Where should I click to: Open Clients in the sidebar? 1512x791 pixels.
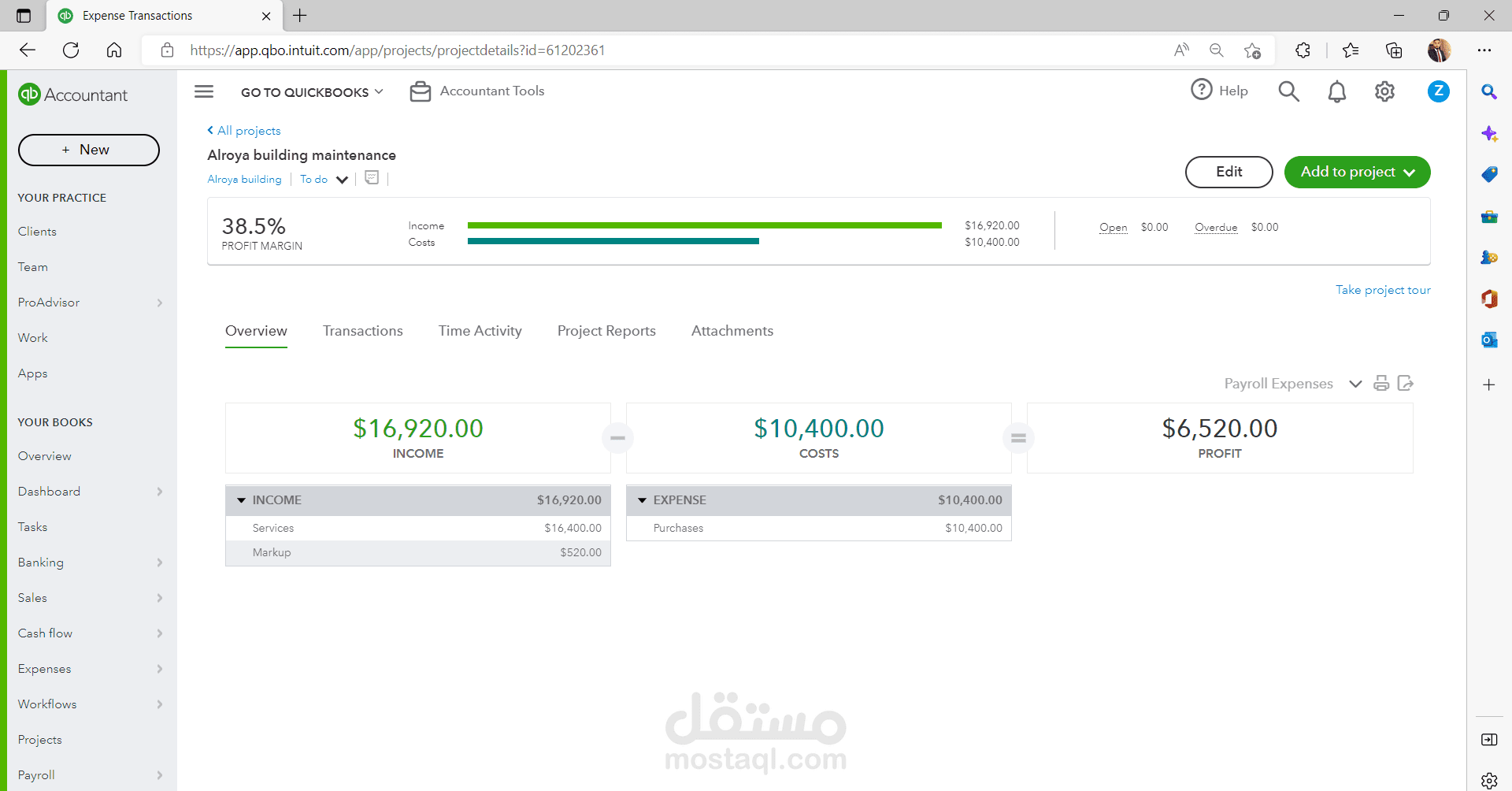pos(37,232)
